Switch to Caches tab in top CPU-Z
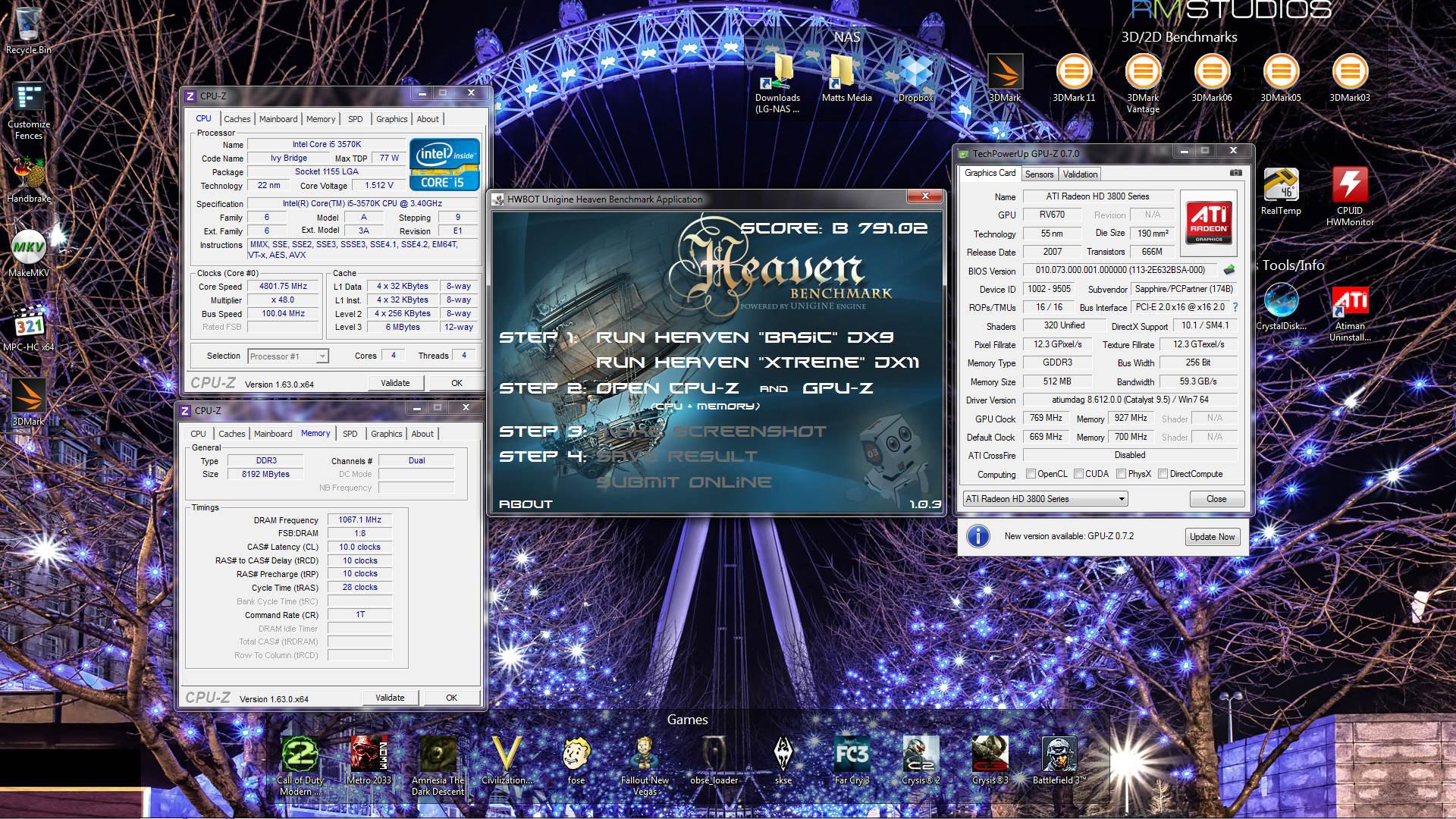Image resolution: width=1456 pixels, height=819 pixels. coord(237,119)
